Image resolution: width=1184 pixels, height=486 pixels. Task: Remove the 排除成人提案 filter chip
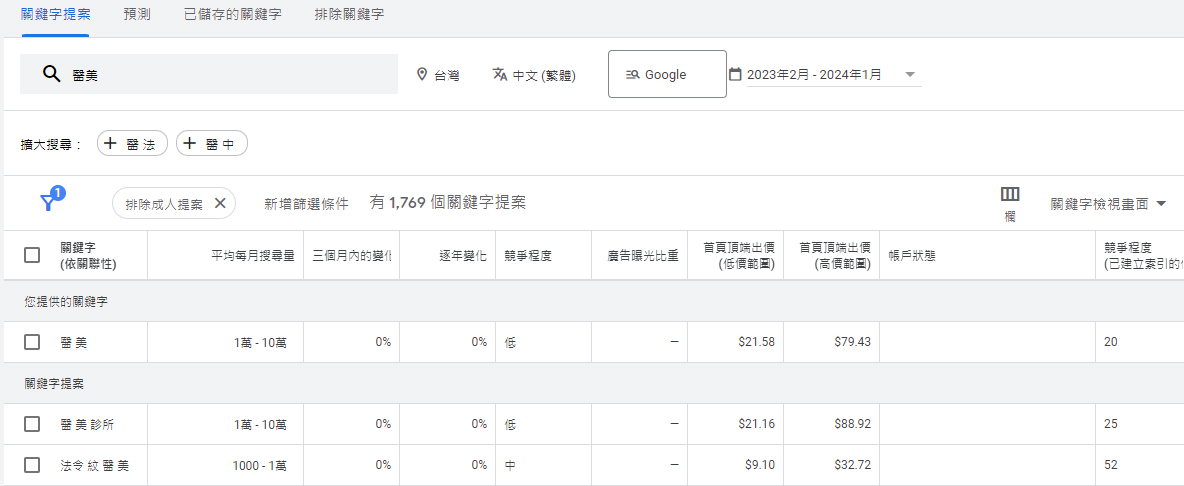pyautogui.click(x=220, y=203)
